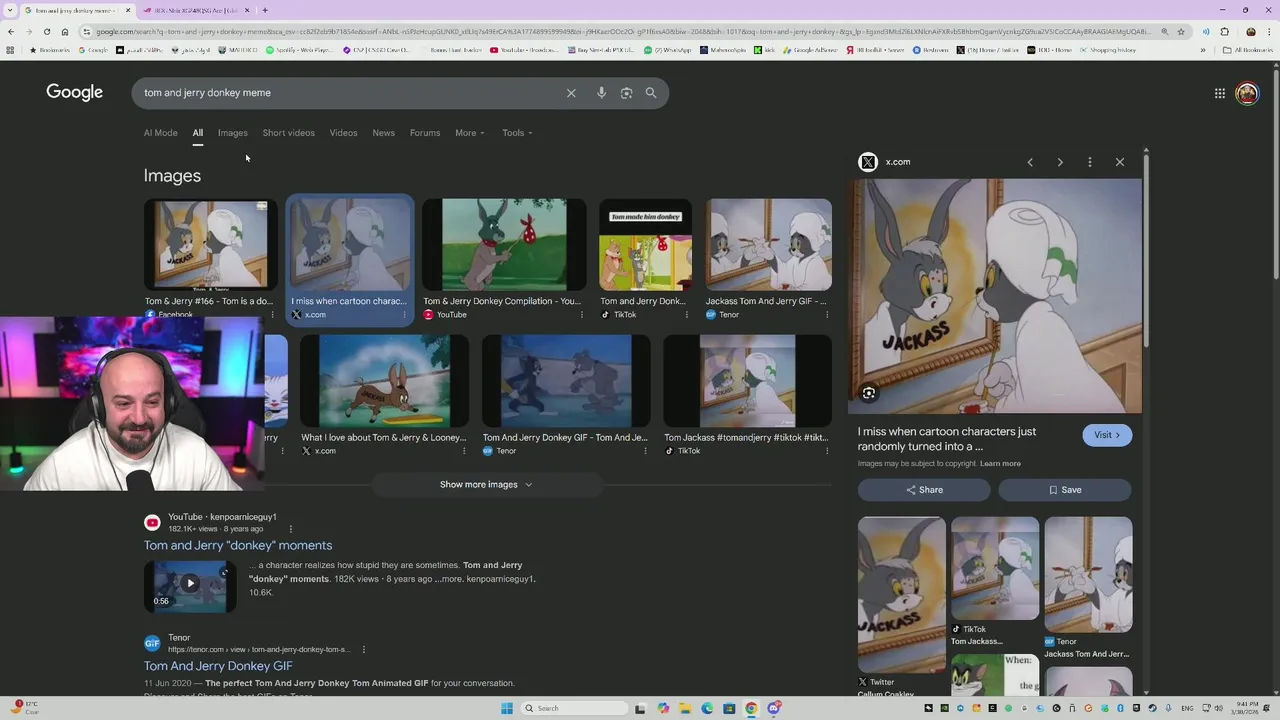Open Discord from the taskbar
Screen dimensions: 1280x720
click(774, 708)
